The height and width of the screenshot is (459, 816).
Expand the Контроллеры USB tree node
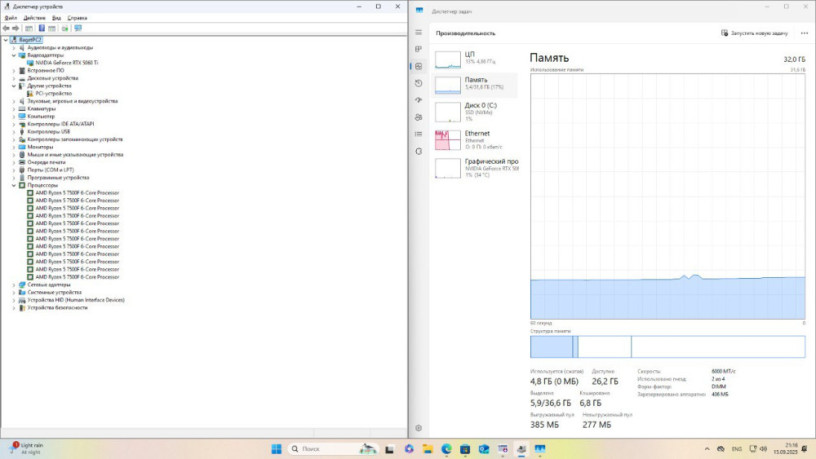click(14, 131)
